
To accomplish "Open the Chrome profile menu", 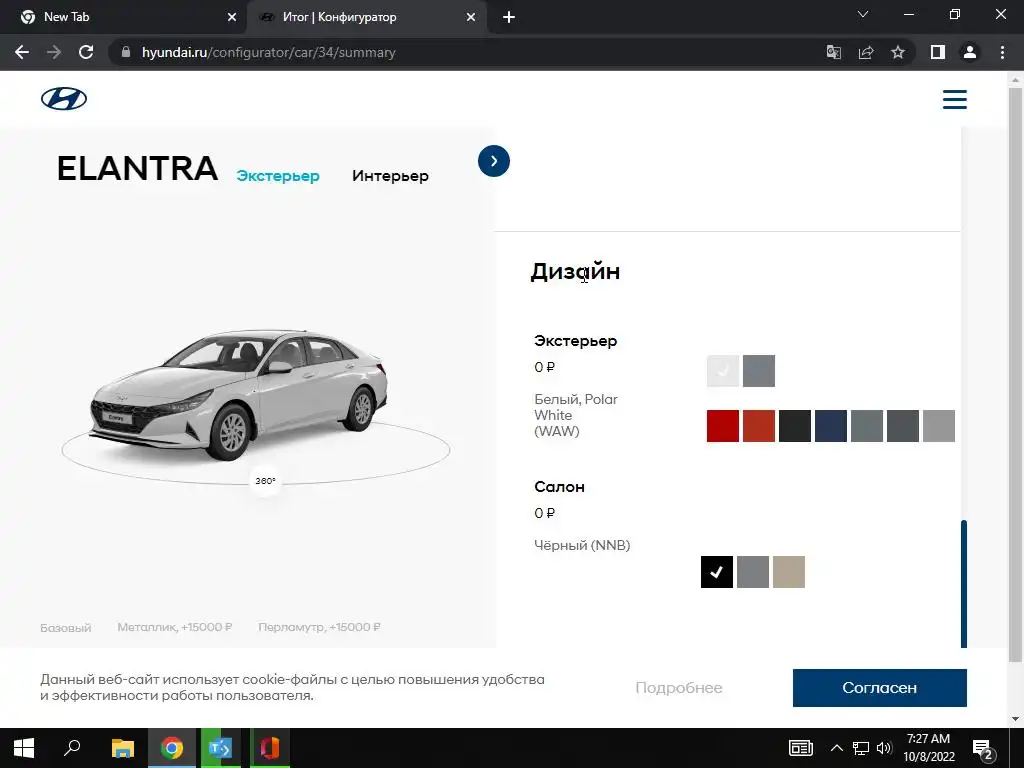I will [x=970, y=52].
